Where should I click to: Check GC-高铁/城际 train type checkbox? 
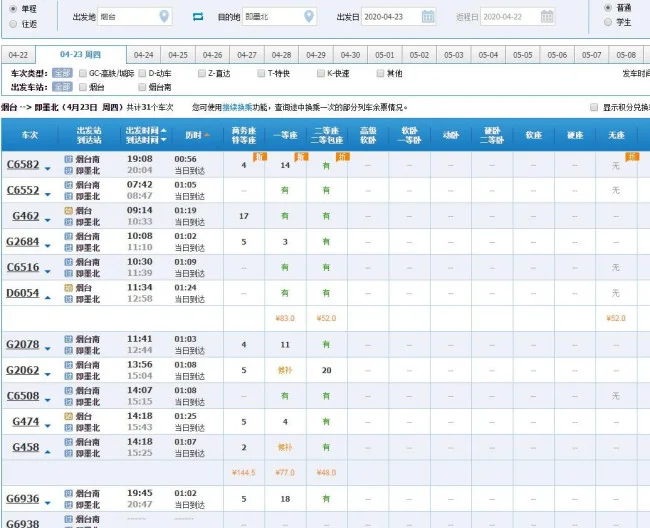click(83, 73)
